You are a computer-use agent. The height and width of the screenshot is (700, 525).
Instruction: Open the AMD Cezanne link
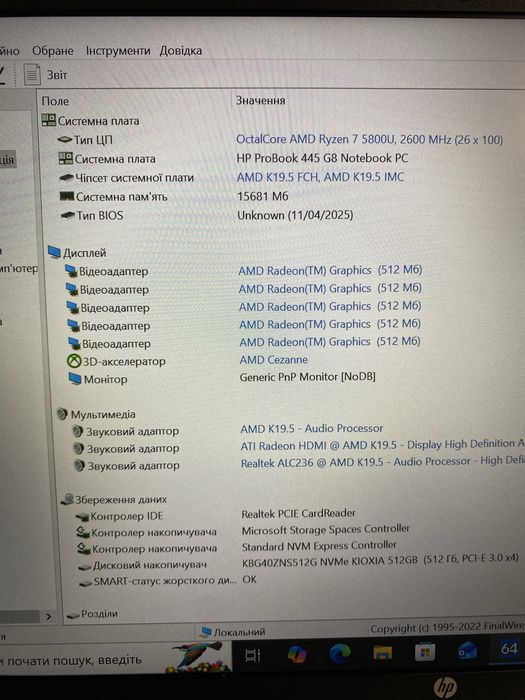coord(274,360)
